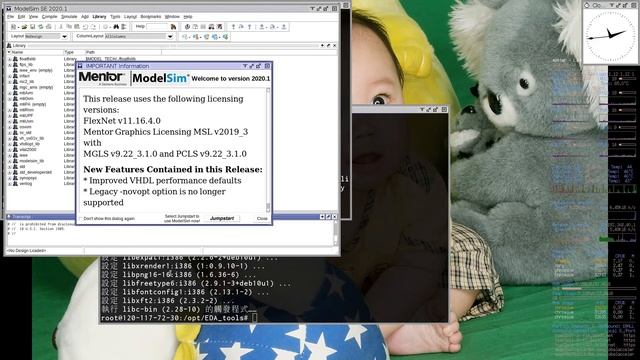Image resolution: width=640 pixels, height=360 pixels.
Task: Expand the vital2000 library node
Action: [x=9, y=150]
